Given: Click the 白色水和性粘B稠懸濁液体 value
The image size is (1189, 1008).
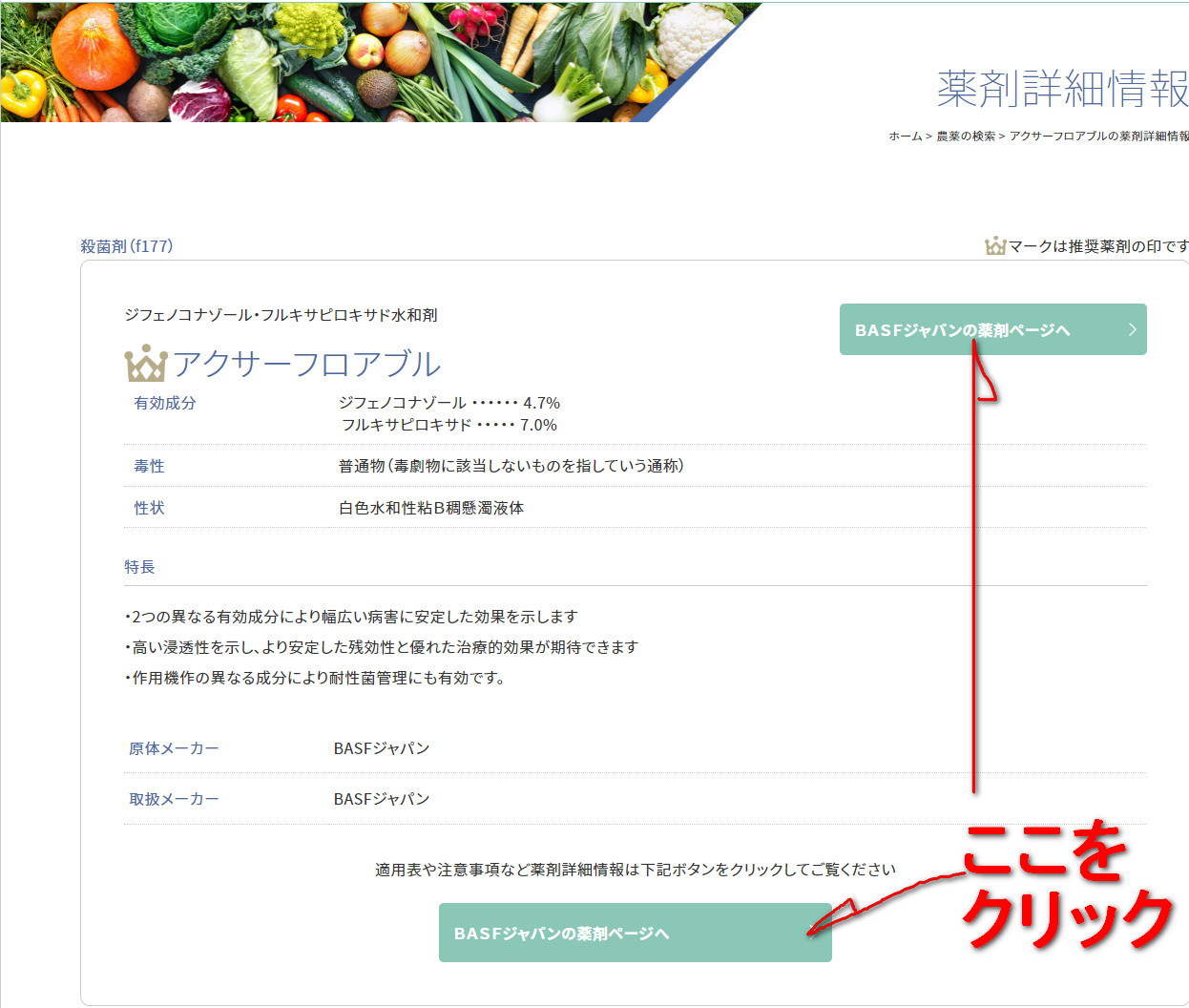Looking at the screenshot, I should pyautogui.click(x=431, y=508).
